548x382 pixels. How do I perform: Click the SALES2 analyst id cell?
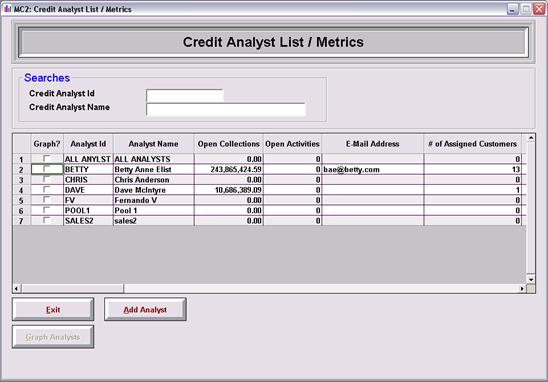[88, 221]
